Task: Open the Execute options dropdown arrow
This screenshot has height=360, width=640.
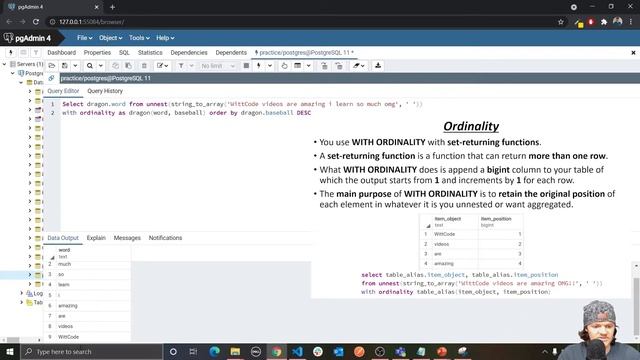Action: pyautogui.click(x=269, y=66)
